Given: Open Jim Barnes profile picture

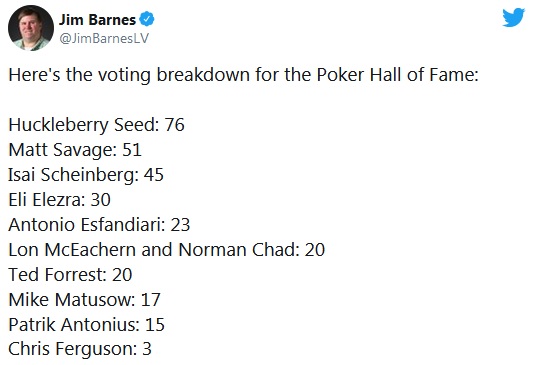Looking at the screenshot, I should coord(31,28).
